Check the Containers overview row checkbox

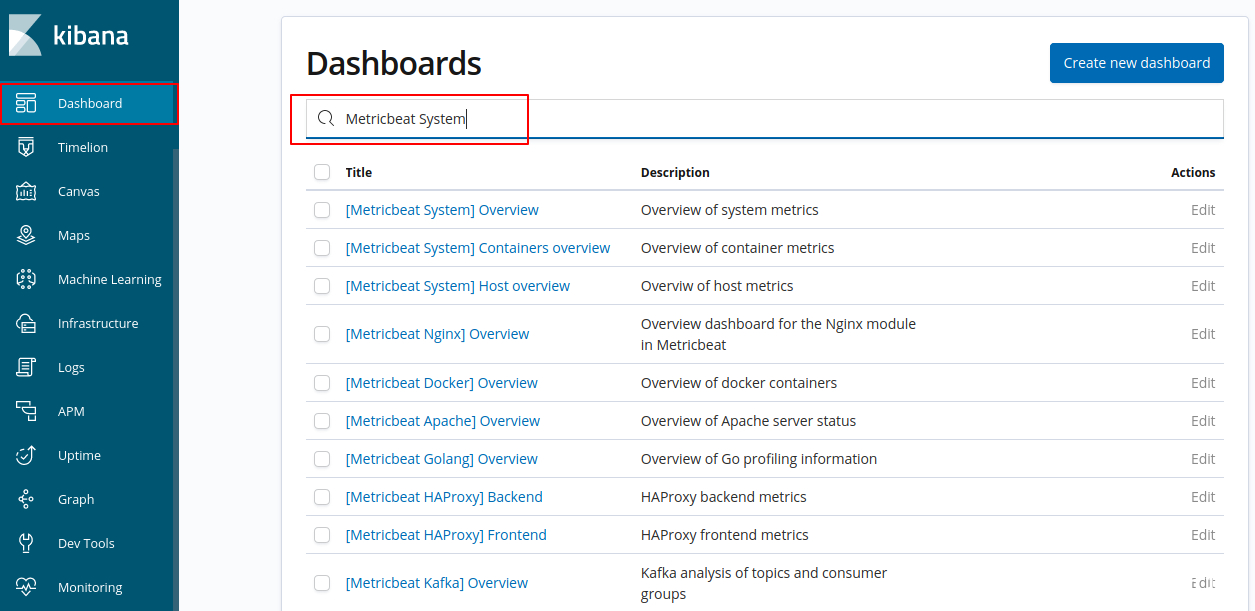pos(322,248)
